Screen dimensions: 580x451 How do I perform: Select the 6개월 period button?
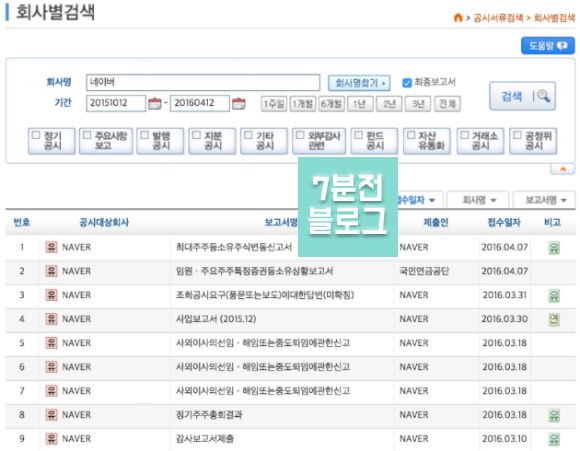click(x=331, y=104)
